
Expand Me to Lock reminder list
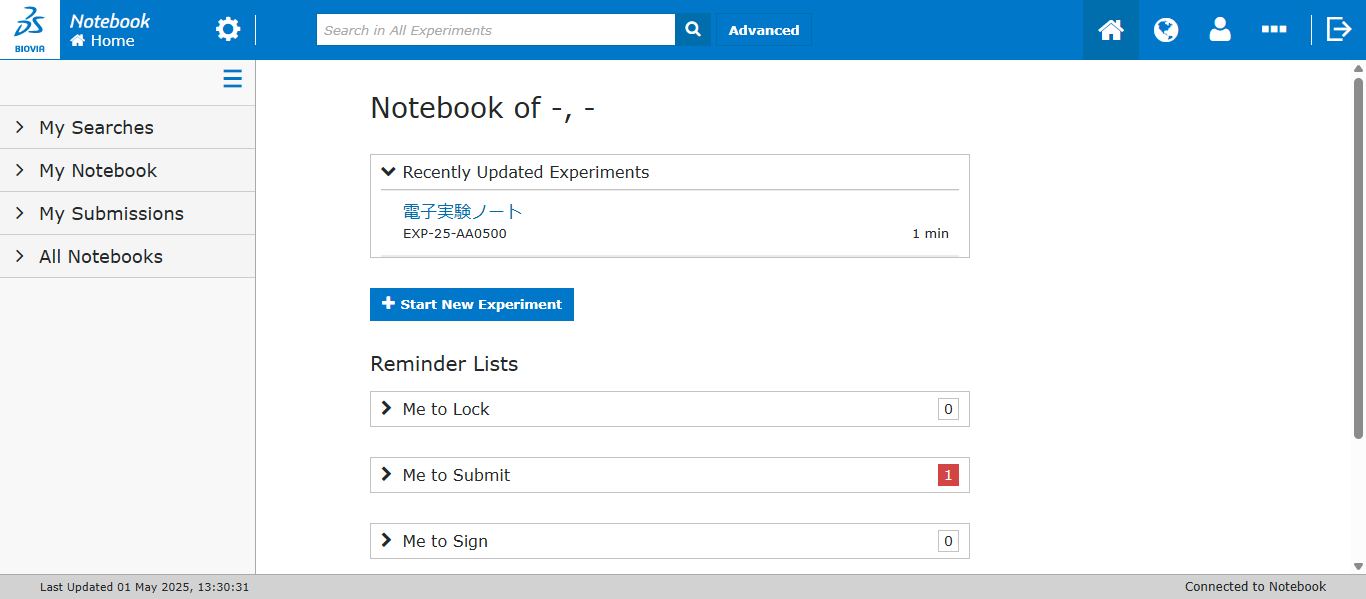click(669, 409)
